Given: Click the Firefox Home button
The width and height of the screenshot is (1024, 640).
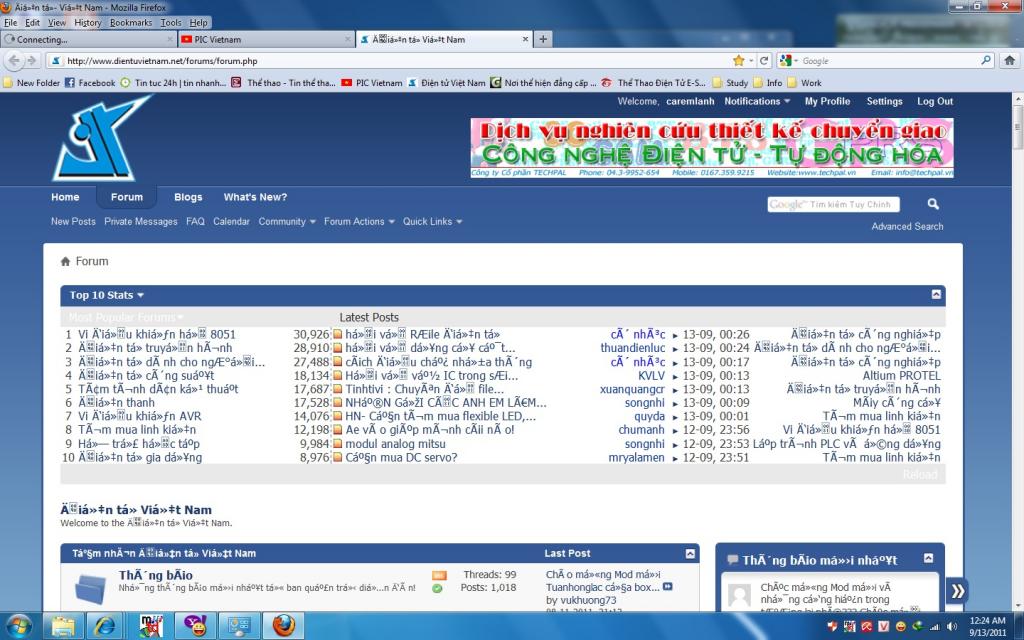Looking at the screenshot, I should point(1009,61).
